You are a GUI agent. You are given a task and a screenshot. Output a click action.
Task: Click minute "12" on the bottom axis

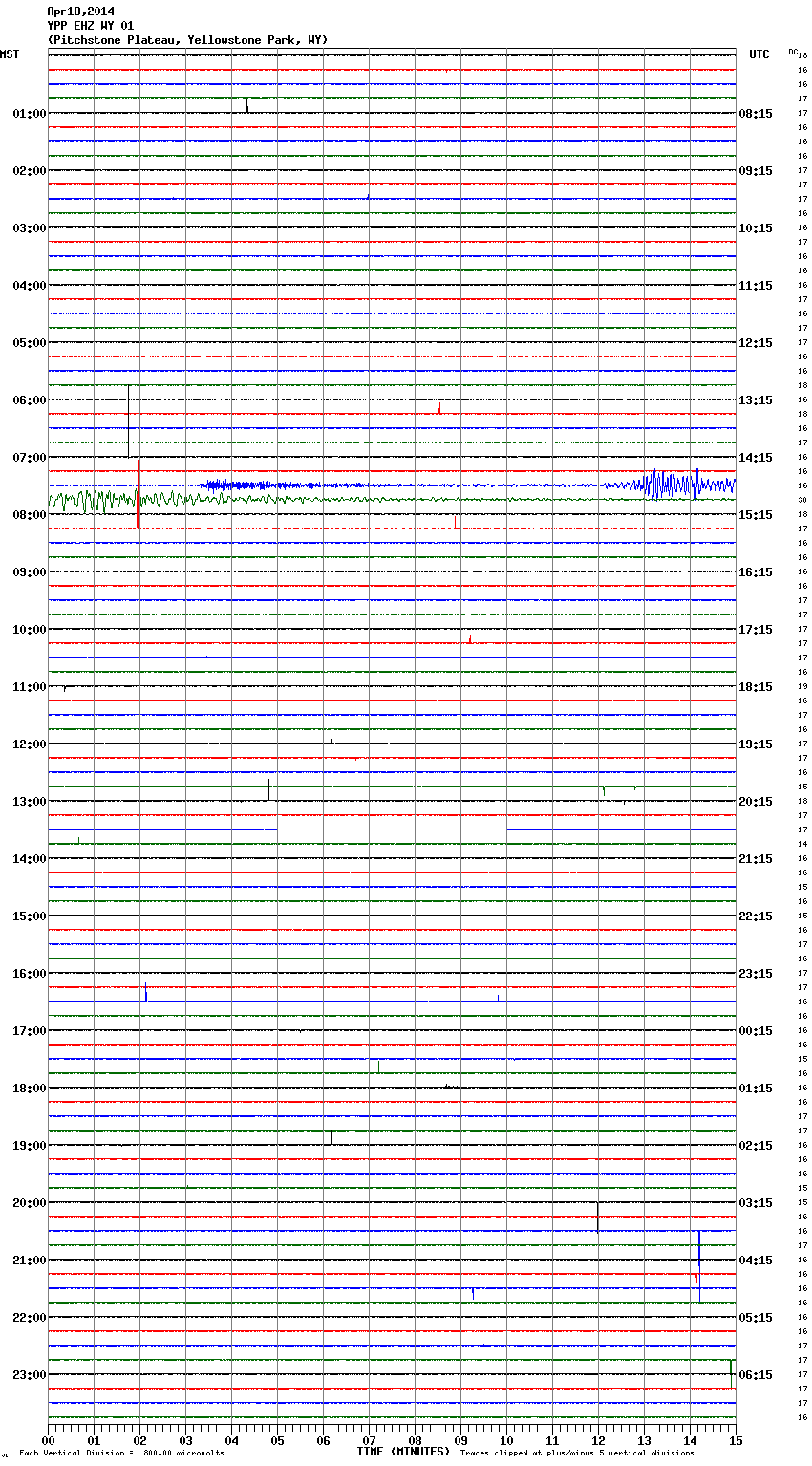tap(598, 1441)
